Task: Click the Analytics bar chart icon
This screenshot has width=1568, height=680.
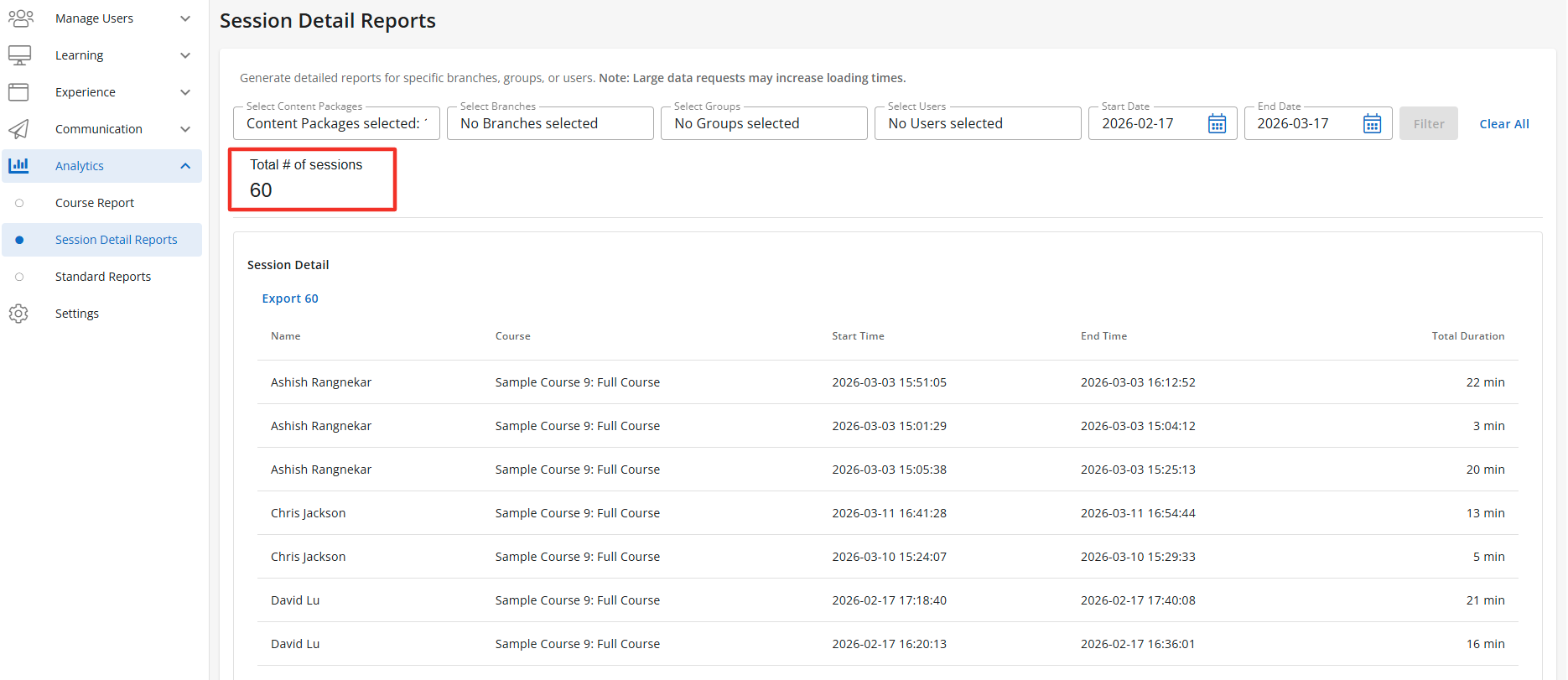Action: pos(18,166)
